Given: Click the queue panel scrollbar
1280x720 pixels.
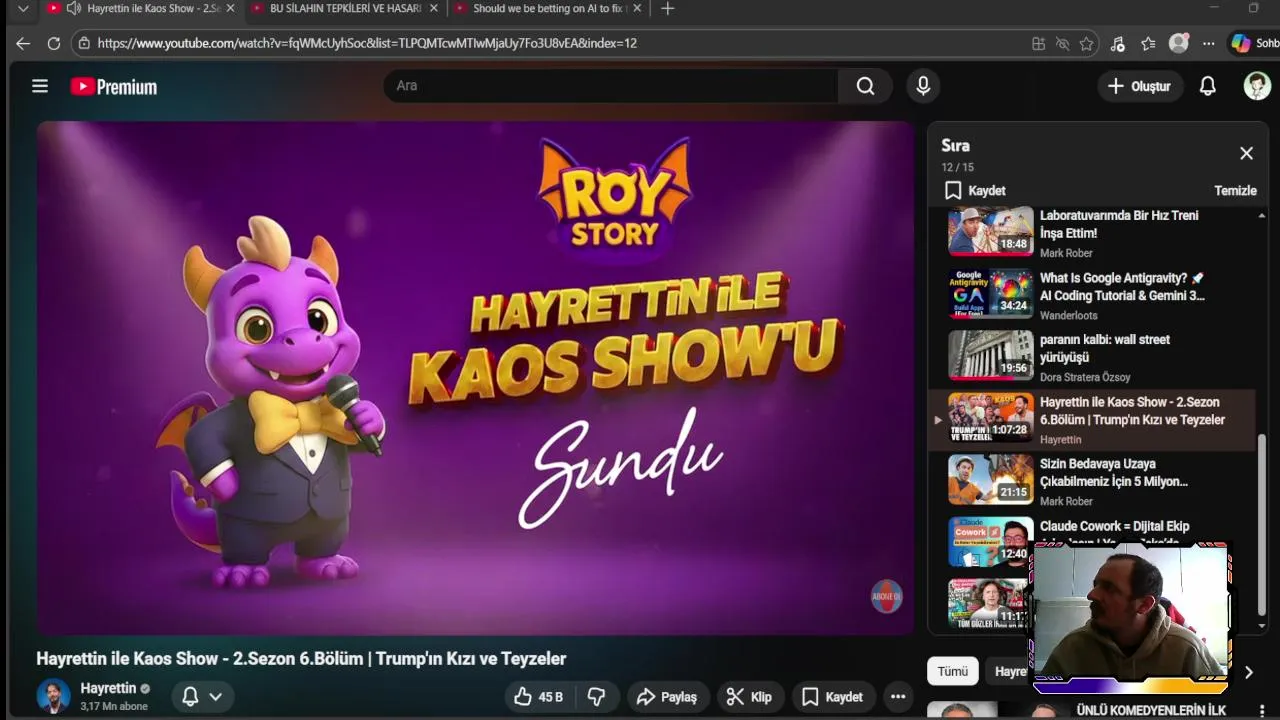Looking at the screenshot, I should (x=1262, y=523).
